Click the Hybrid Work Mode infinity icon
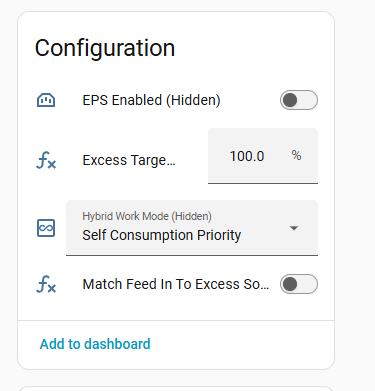 tap(46, 228)
